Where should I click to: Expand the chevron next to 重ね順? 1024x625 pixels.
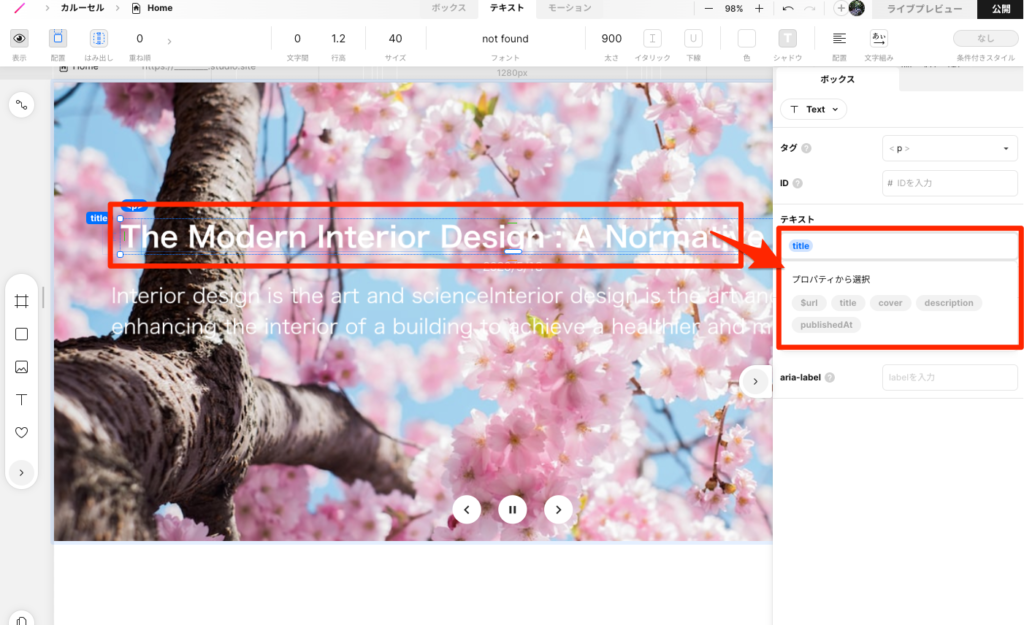tap(169, 41)
